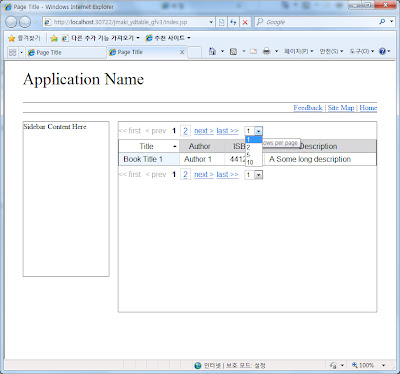Click the compatibility view icon in address bar
400x374 pixels.
221,22
